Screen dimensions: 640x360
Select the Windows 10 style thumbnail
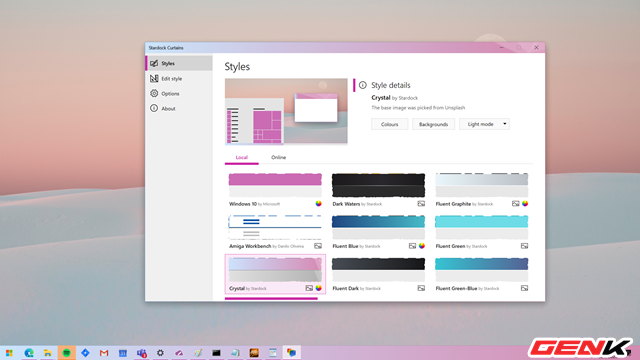coord(275,185)
